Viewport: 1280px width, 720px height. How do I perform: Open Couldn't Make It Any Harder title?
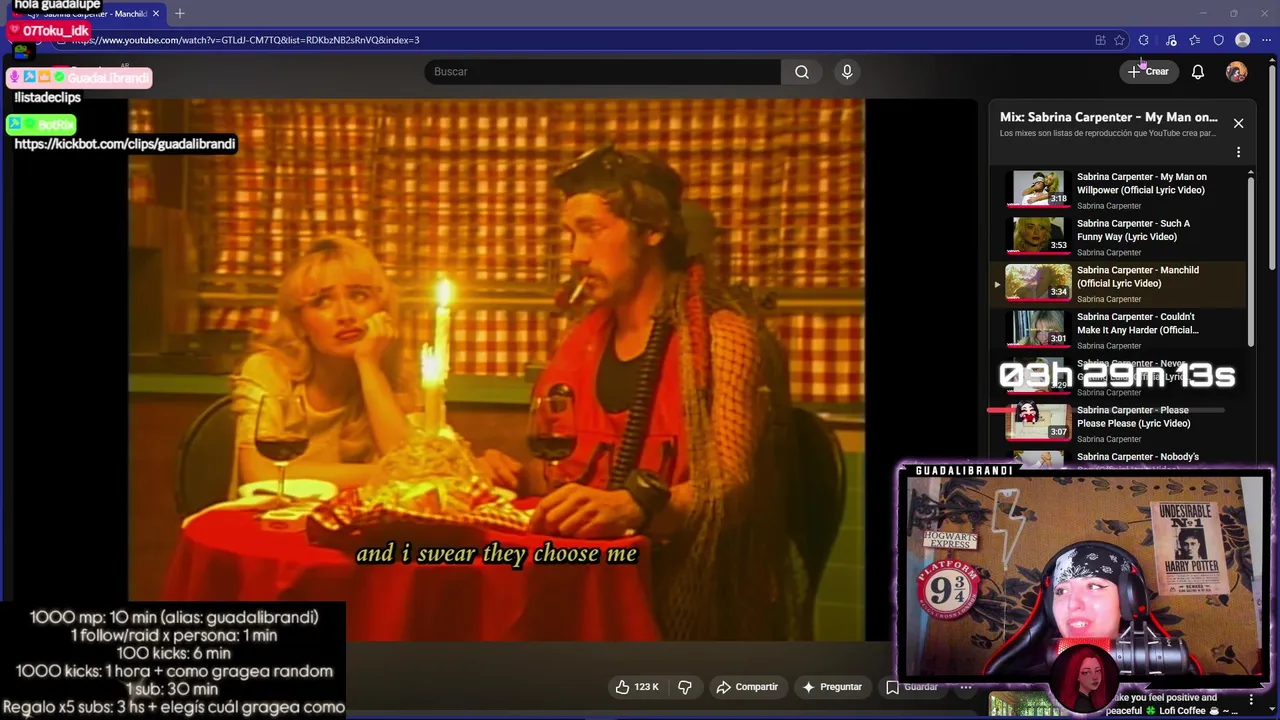coord(1138,323)
